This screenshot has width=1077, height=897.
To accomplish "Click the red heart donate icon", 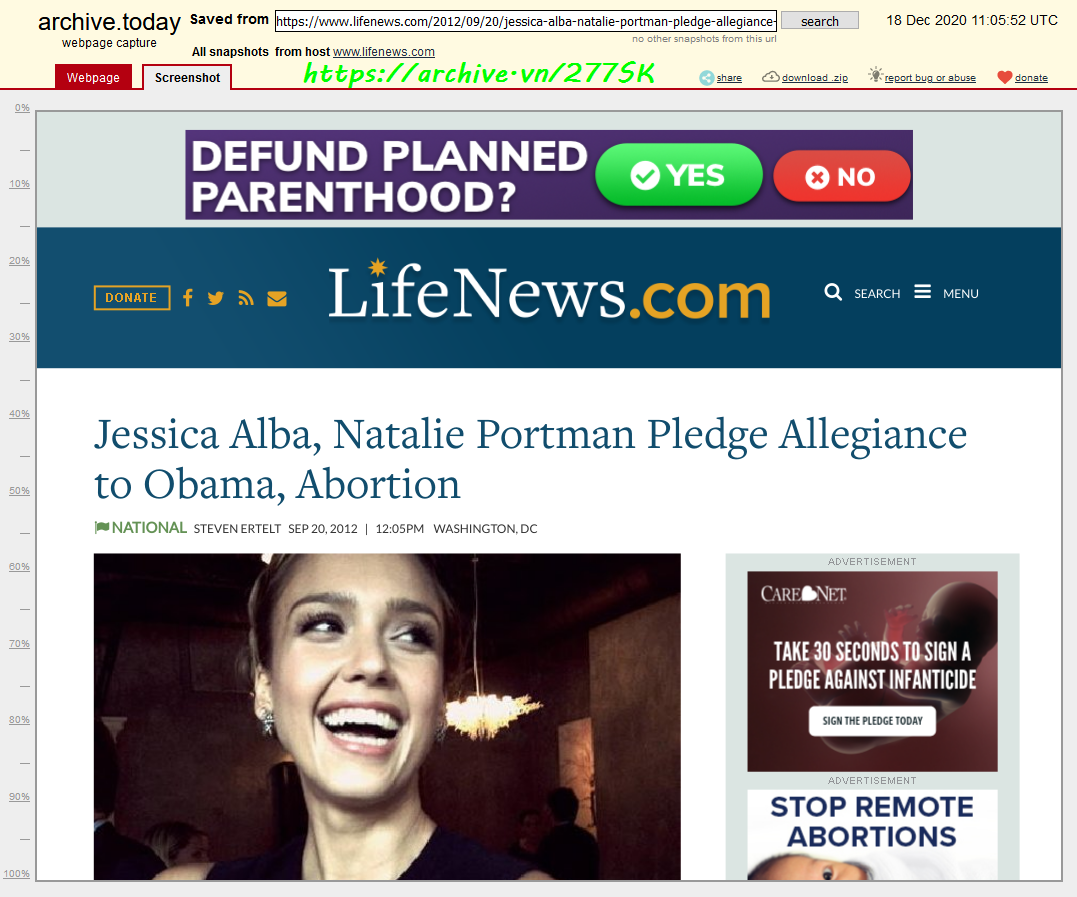I will (1004, 78).
